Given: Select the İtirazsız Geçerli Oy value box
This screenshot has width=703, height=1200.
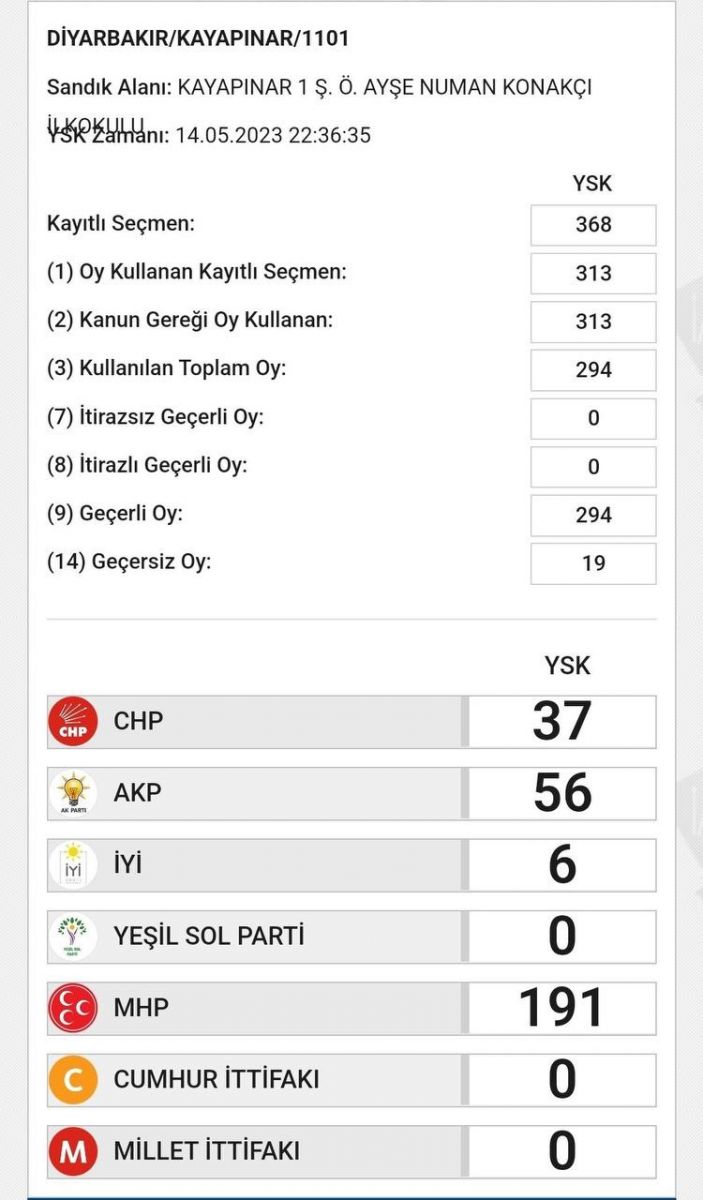Looking at the screenshot, I should point(593,418).
